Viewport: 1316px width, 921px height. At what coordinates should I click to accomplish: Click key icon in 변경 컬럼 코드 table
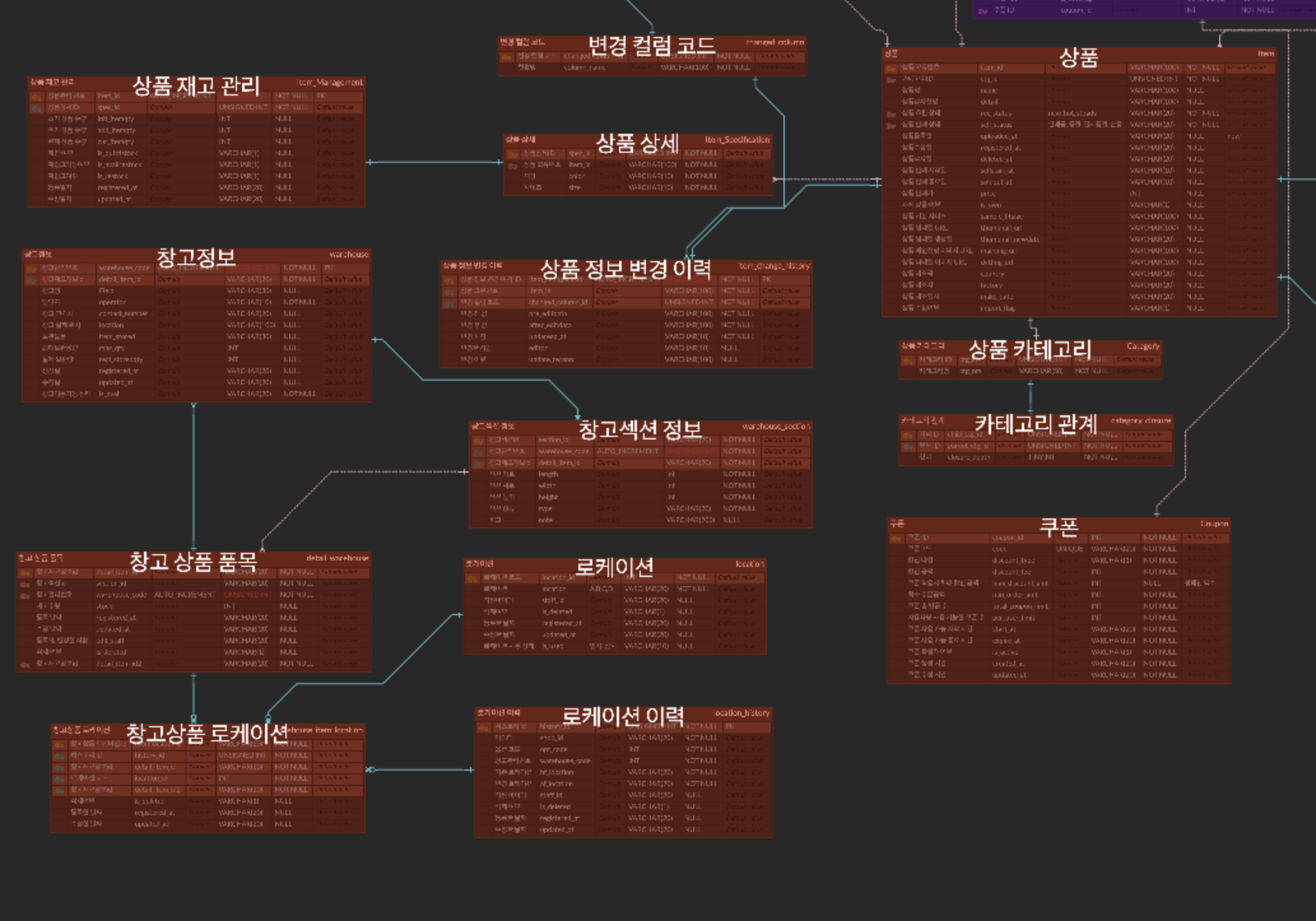pyautogui.click(x=506, y=57)
